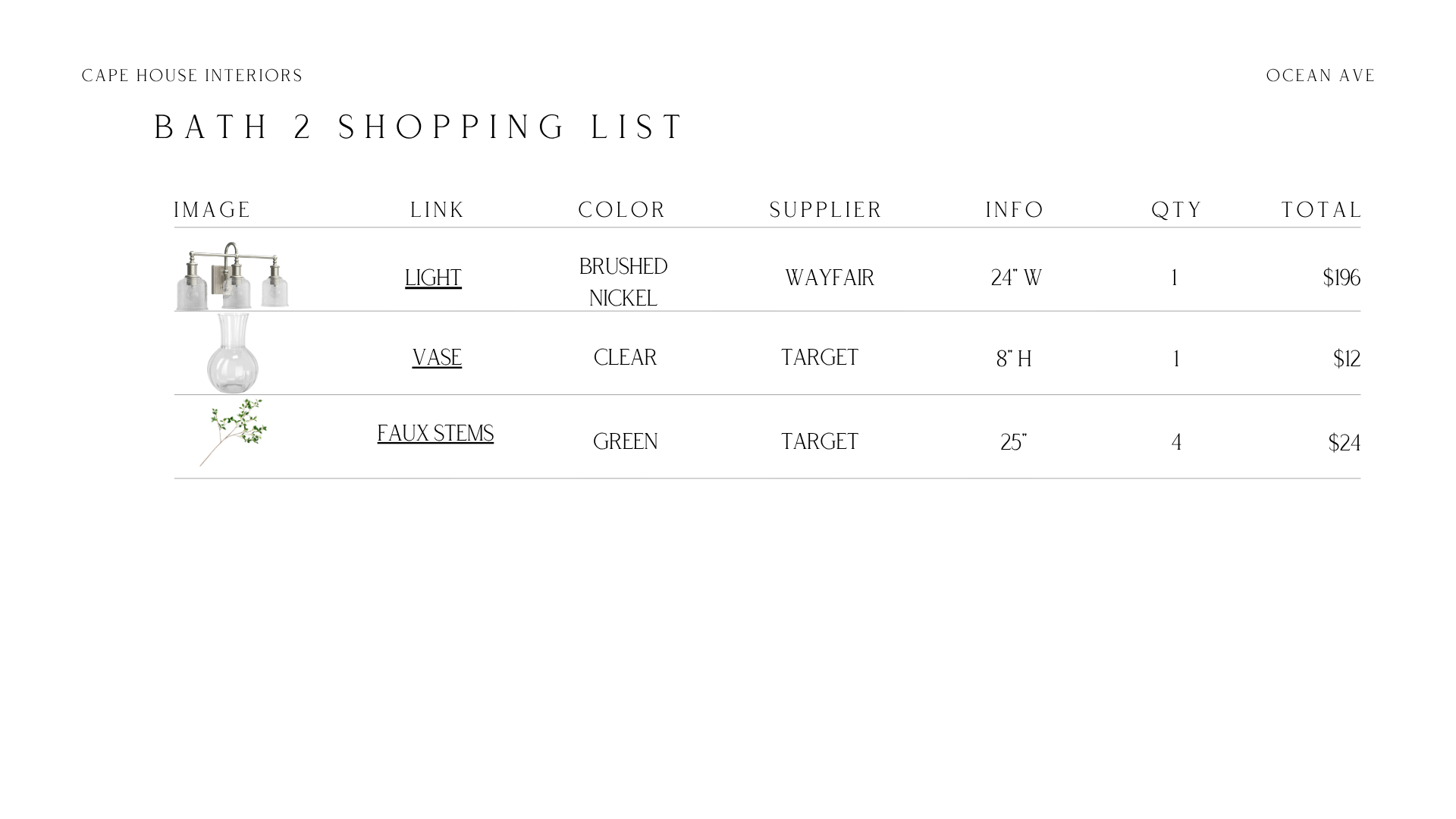Select the vanity light fixture image
Image resolution: width=1456 pixels, height=819 pixels.
232,276
